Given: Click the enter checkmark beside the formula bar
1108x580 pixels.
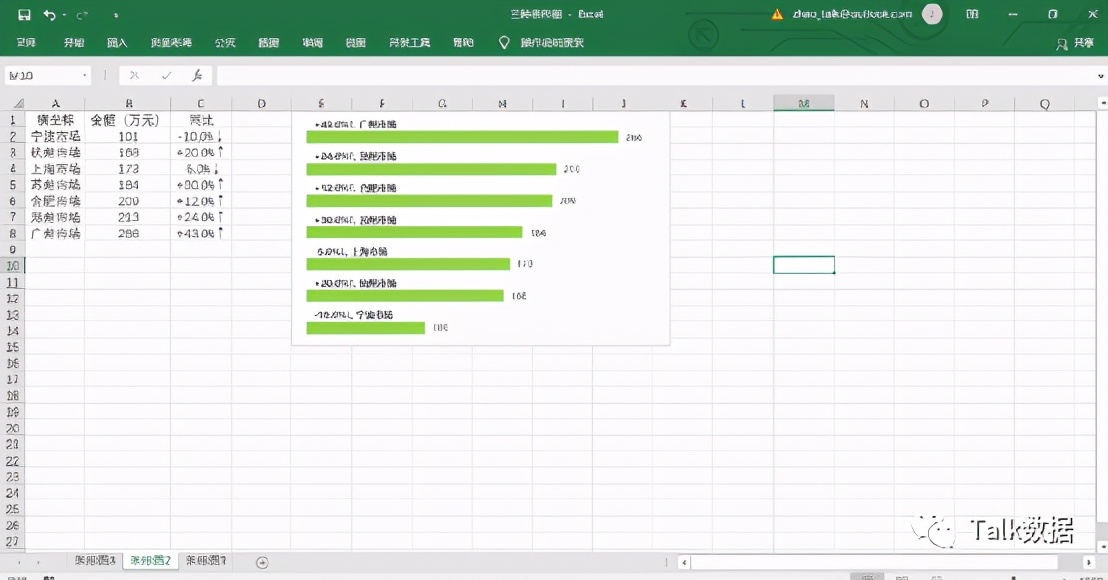Looking at the screenshot, I should pos(166,76).
